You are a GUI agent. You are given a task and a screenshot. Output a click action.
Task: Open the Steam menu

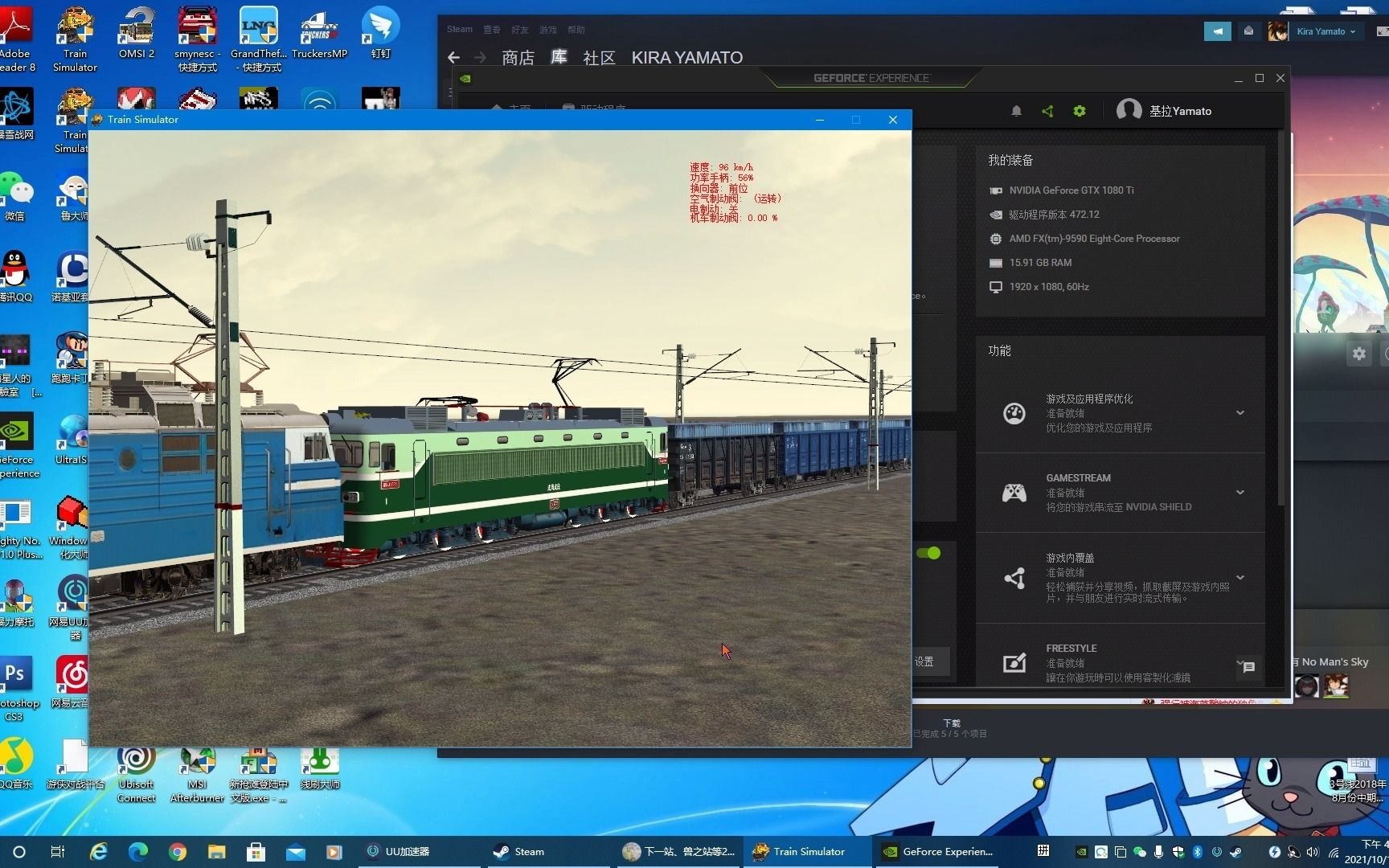(460, 30)
